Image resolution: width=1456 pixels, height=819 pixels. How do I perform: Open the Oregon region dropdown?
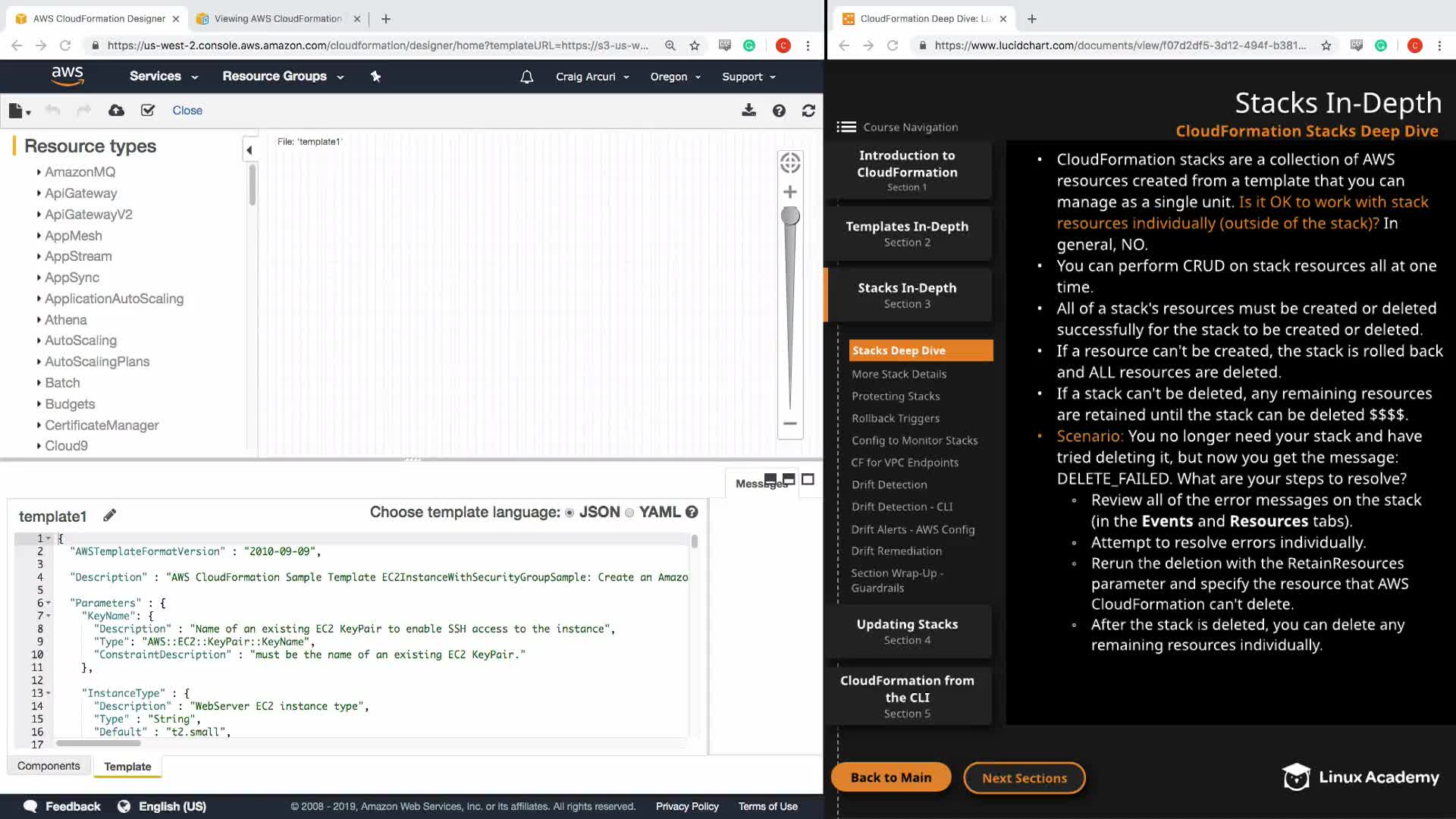(x=675, y=77)
